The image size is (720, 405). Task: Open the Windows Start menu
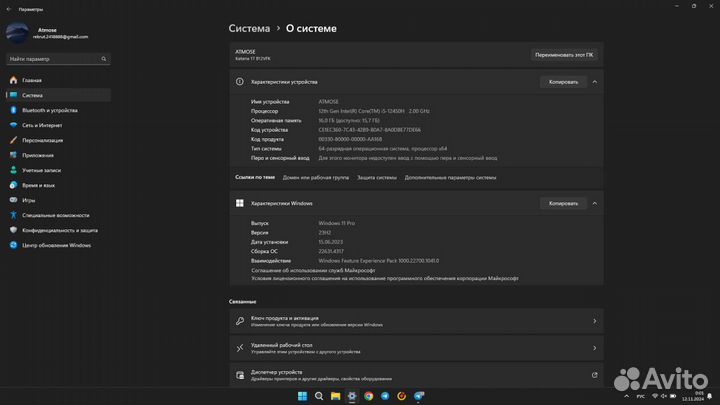coord(302,396)
